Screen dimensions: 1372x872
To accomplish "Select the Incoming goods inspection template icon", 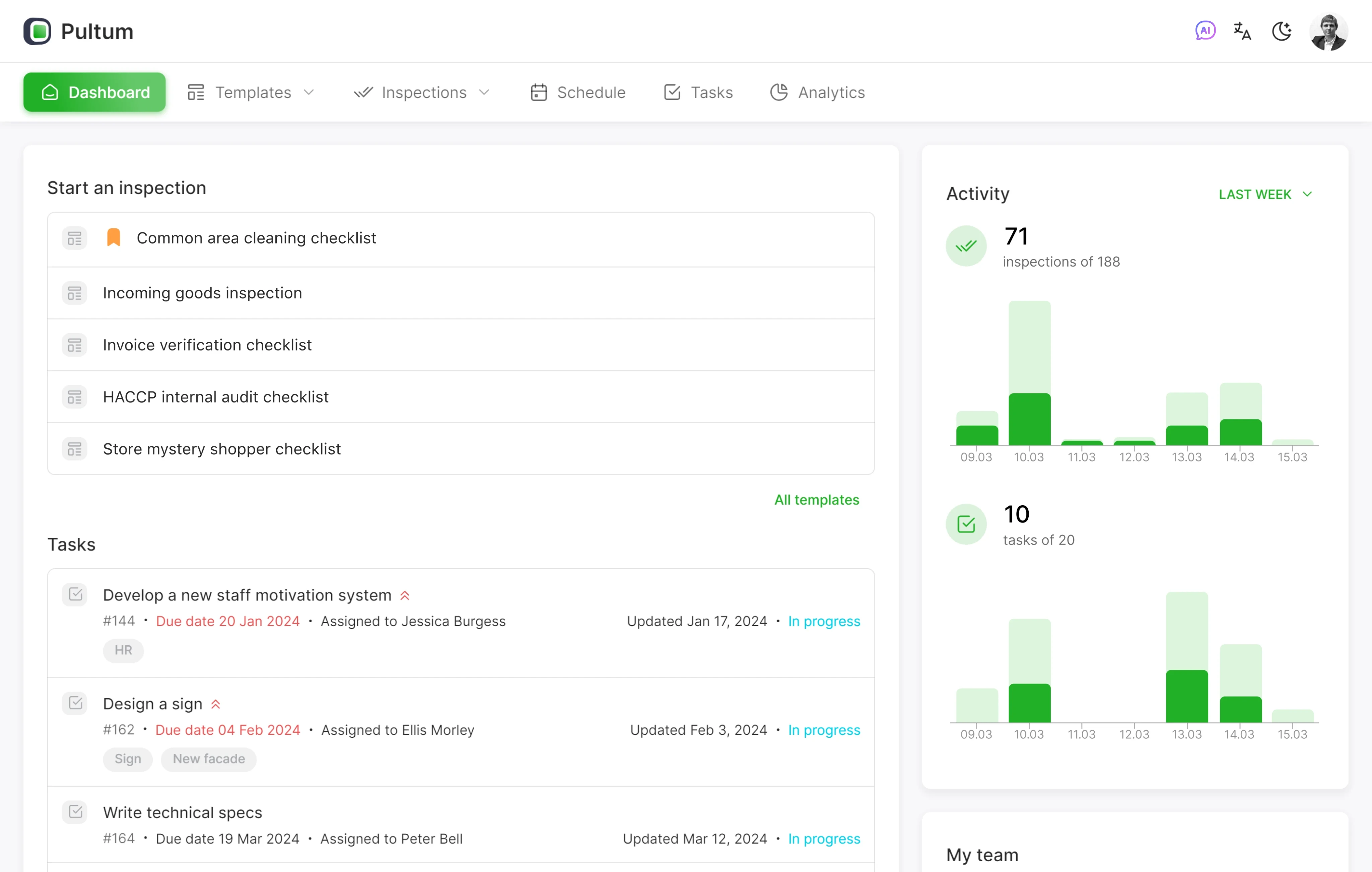I will (x=74, y=293).
